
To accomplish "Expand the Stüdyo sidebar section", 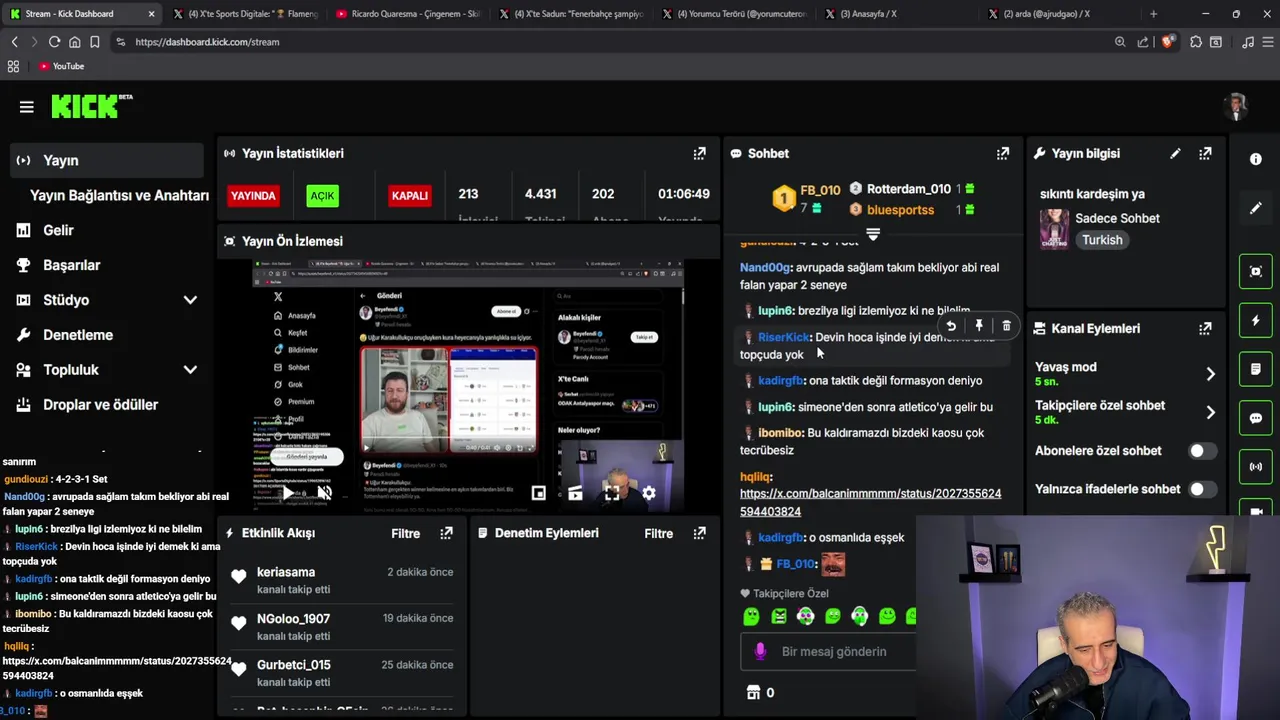I will [x=190, y=300].
